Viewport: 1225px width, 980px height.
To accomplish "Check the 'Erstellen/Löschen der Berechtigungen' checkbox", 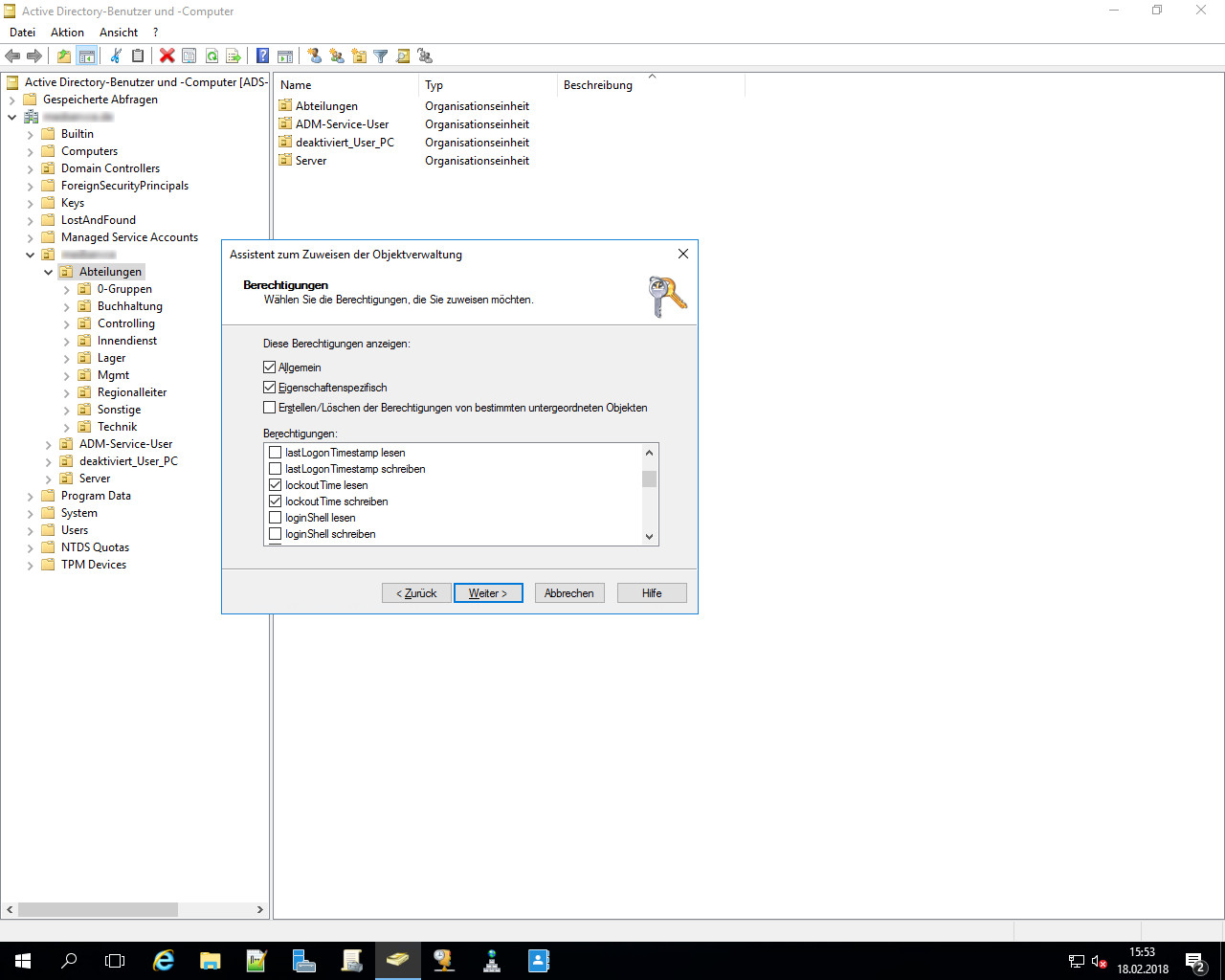I will click(270, 408).
